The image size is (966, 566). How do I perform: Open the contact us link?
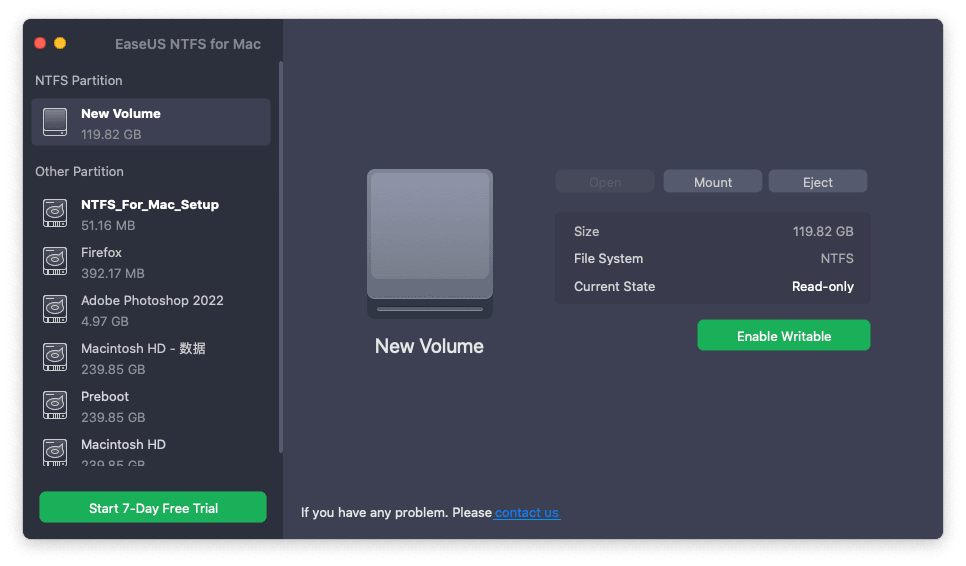pos(527,512)
